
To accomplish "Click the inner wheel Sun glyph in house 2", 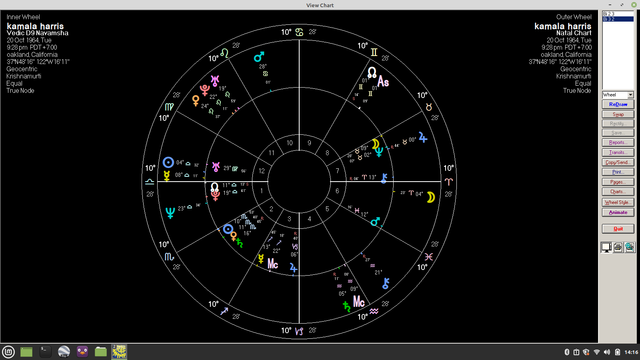I will [228, 229].
